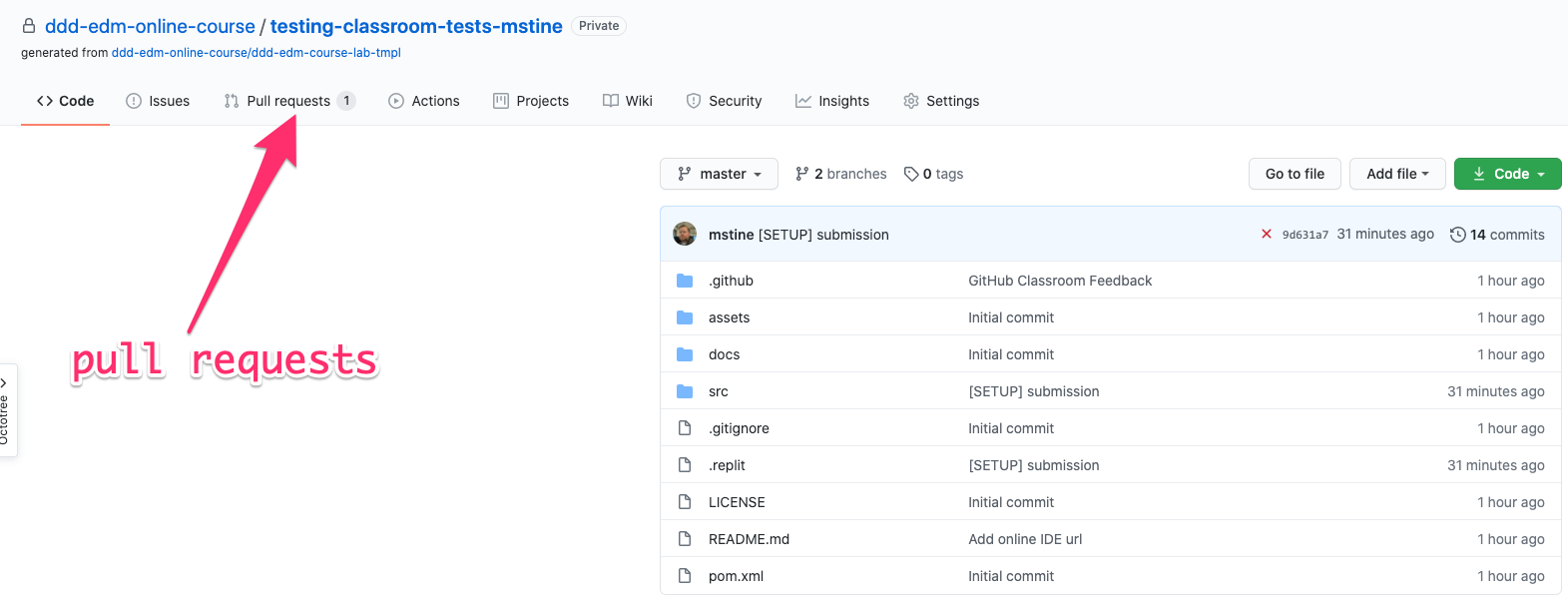1568x607 pixels.
Task: Open the Wiki tab
Action: [x=628, y=101]
